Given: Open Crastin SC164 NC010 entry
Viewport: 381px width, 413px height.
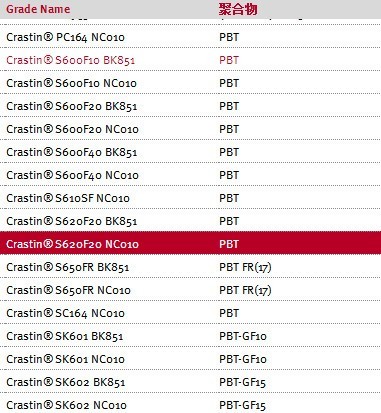Looking at the screenshot, I should pyautogui.click(x=65, y=313).
